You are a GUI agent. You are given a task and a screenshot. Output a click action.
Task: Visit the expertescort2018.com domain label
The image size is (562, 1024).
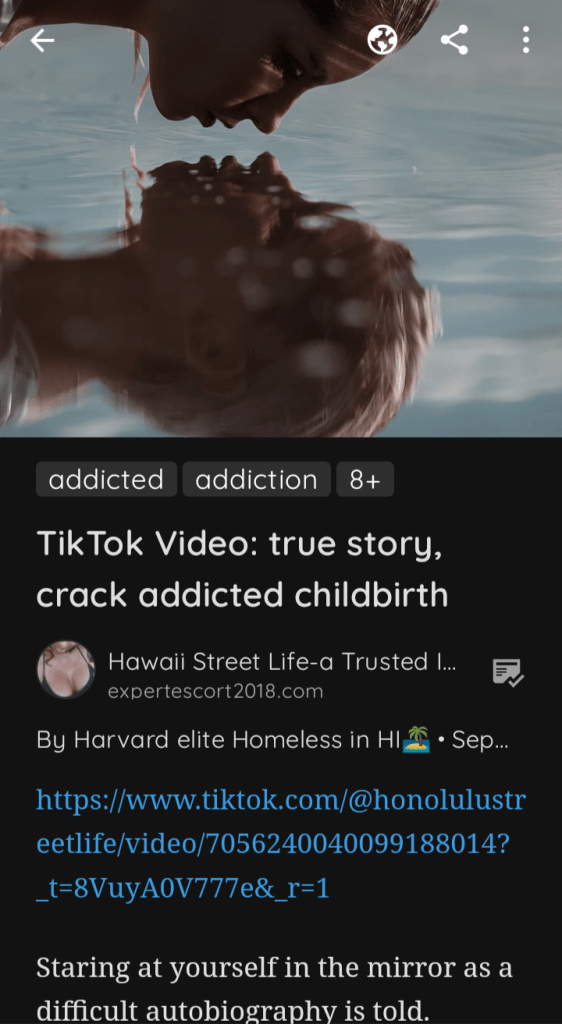tap(215, 691)
